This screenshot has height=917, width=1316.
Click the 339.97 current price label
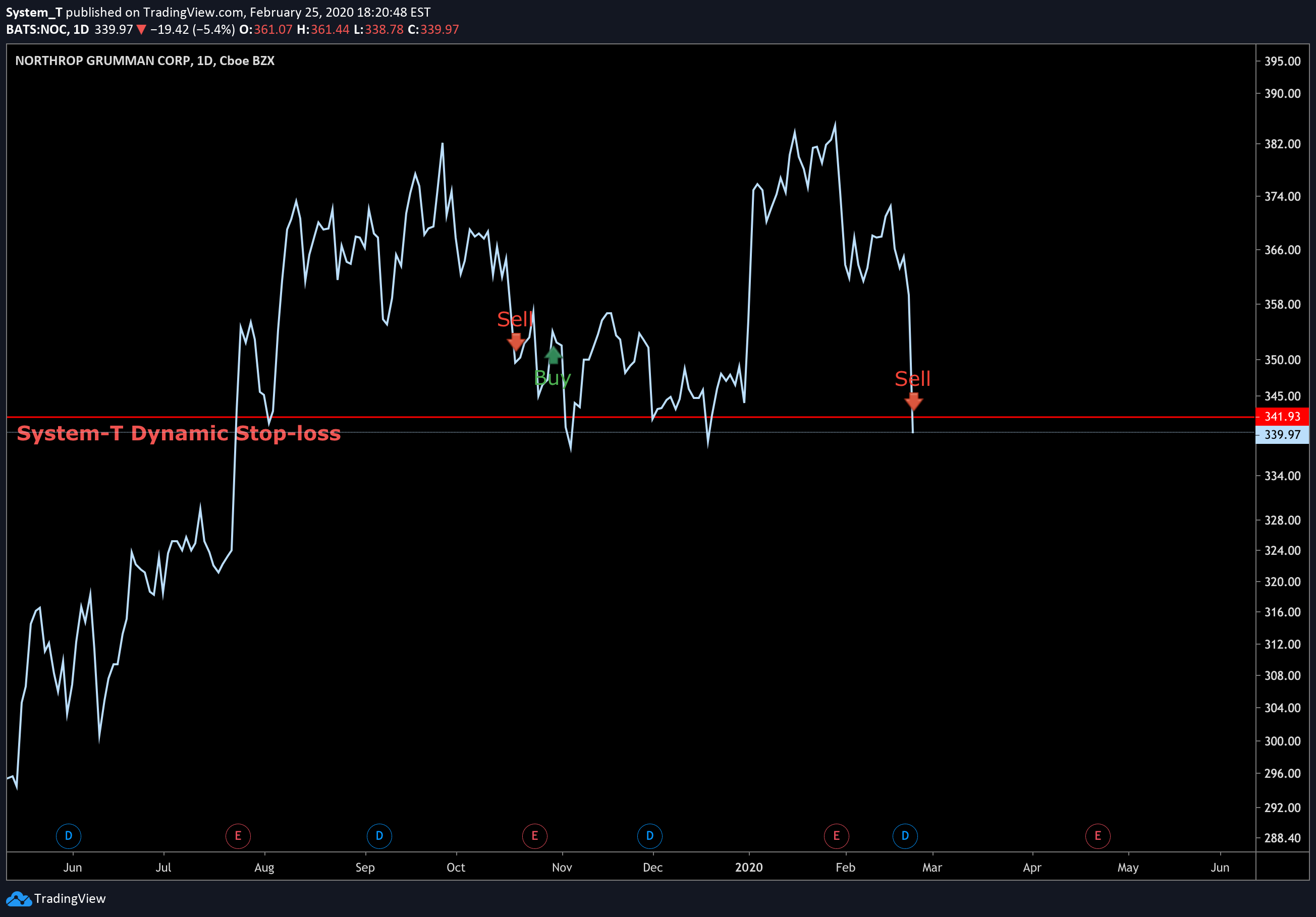1282,435
